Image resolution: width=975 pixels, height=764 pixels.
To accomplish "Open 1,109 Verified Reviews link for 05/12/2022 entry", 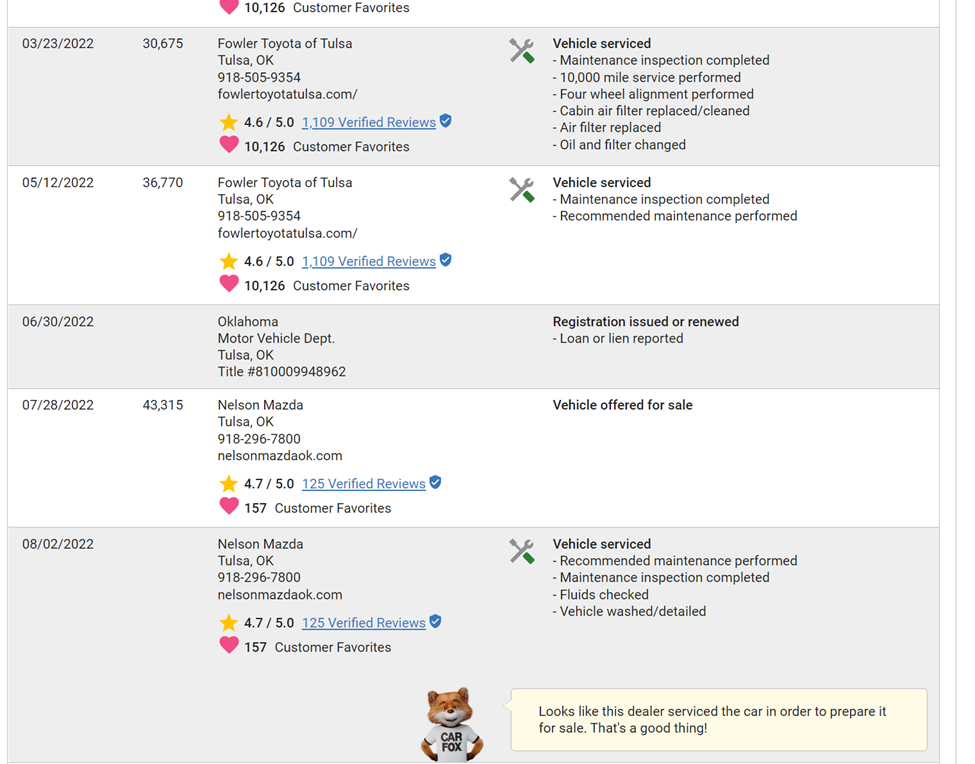I will pyautogui.click(x=369, y=262).
